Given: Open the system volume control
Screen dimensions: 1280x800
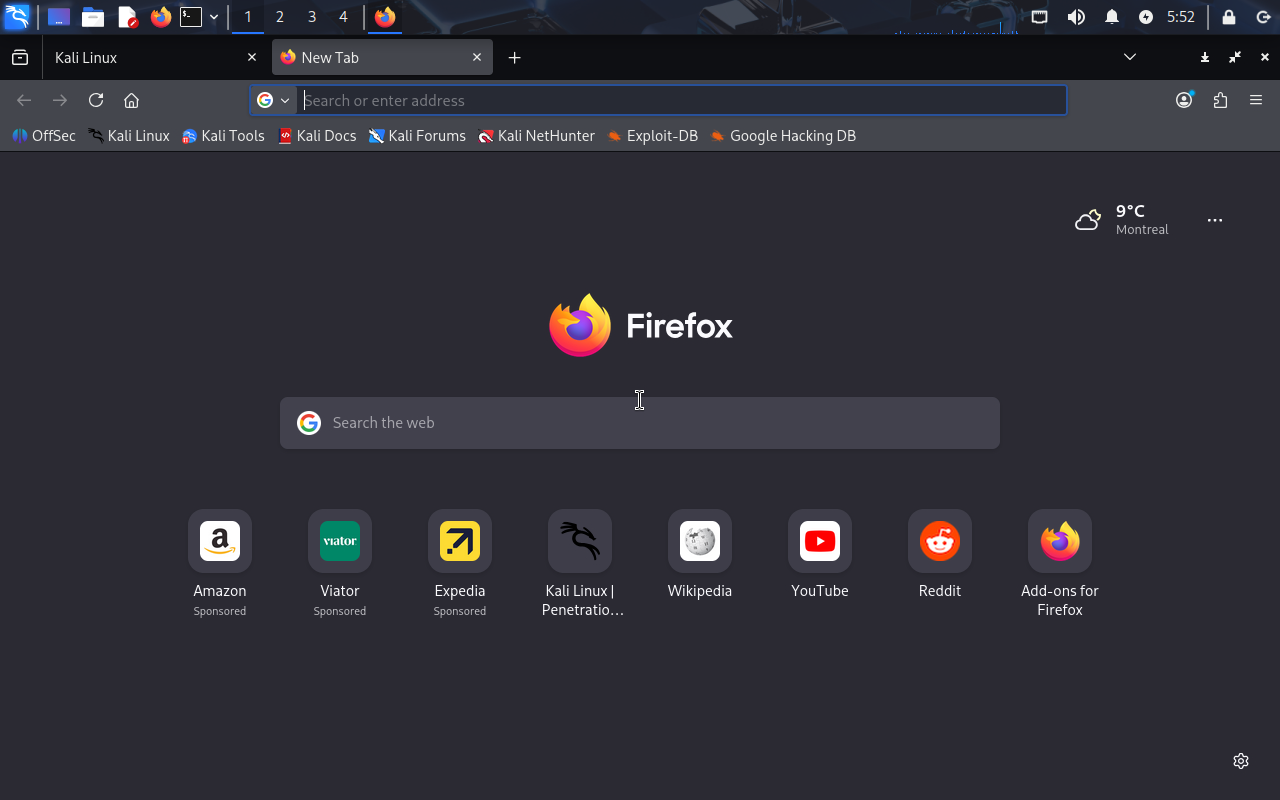Looking at the screenshot, I should pyautogui.click(x=1076, y=17).
